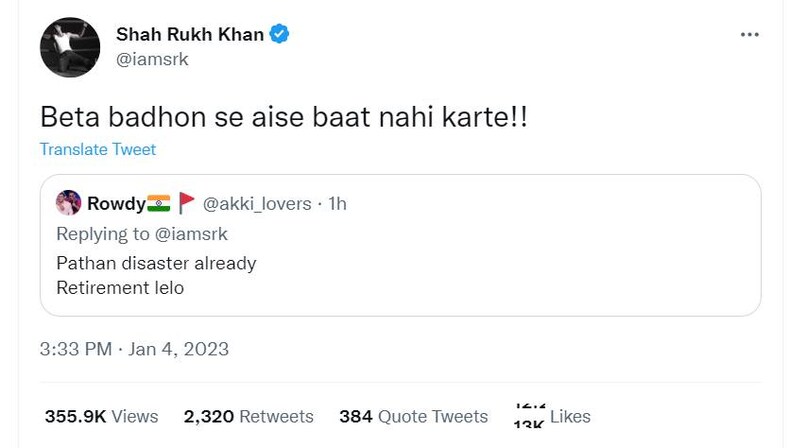The height and width of the screenshot is (448, 807).
Task: Open the @akki_lovers handle
Action: 256,204
